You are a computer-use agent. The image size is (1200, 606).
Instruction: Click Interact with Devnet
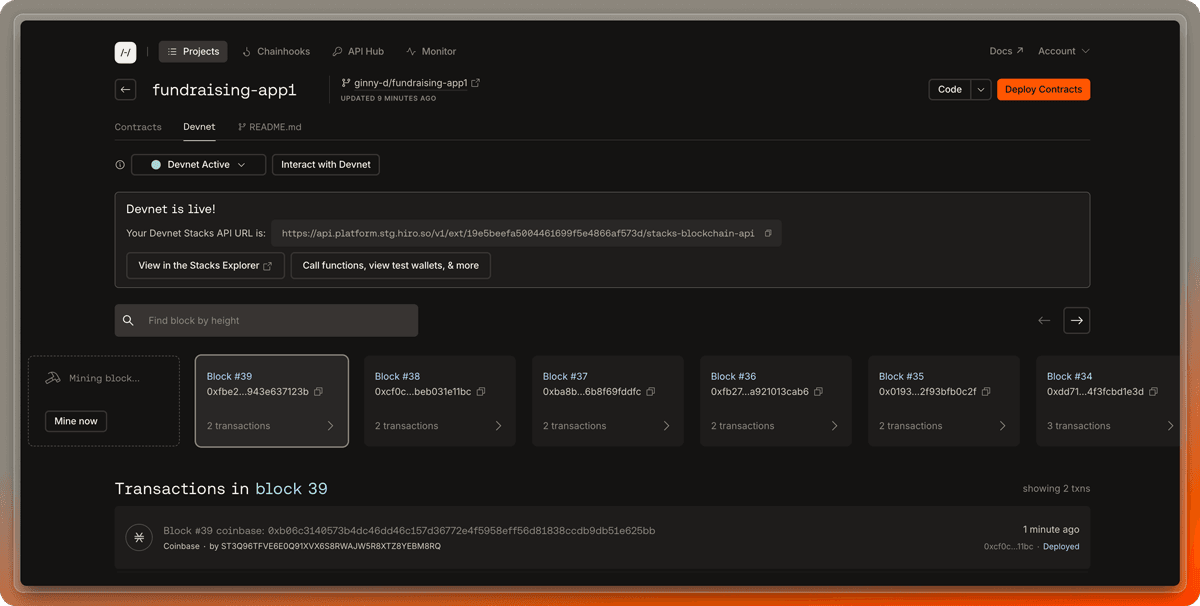pyautogui.click(x=326, y=165)
